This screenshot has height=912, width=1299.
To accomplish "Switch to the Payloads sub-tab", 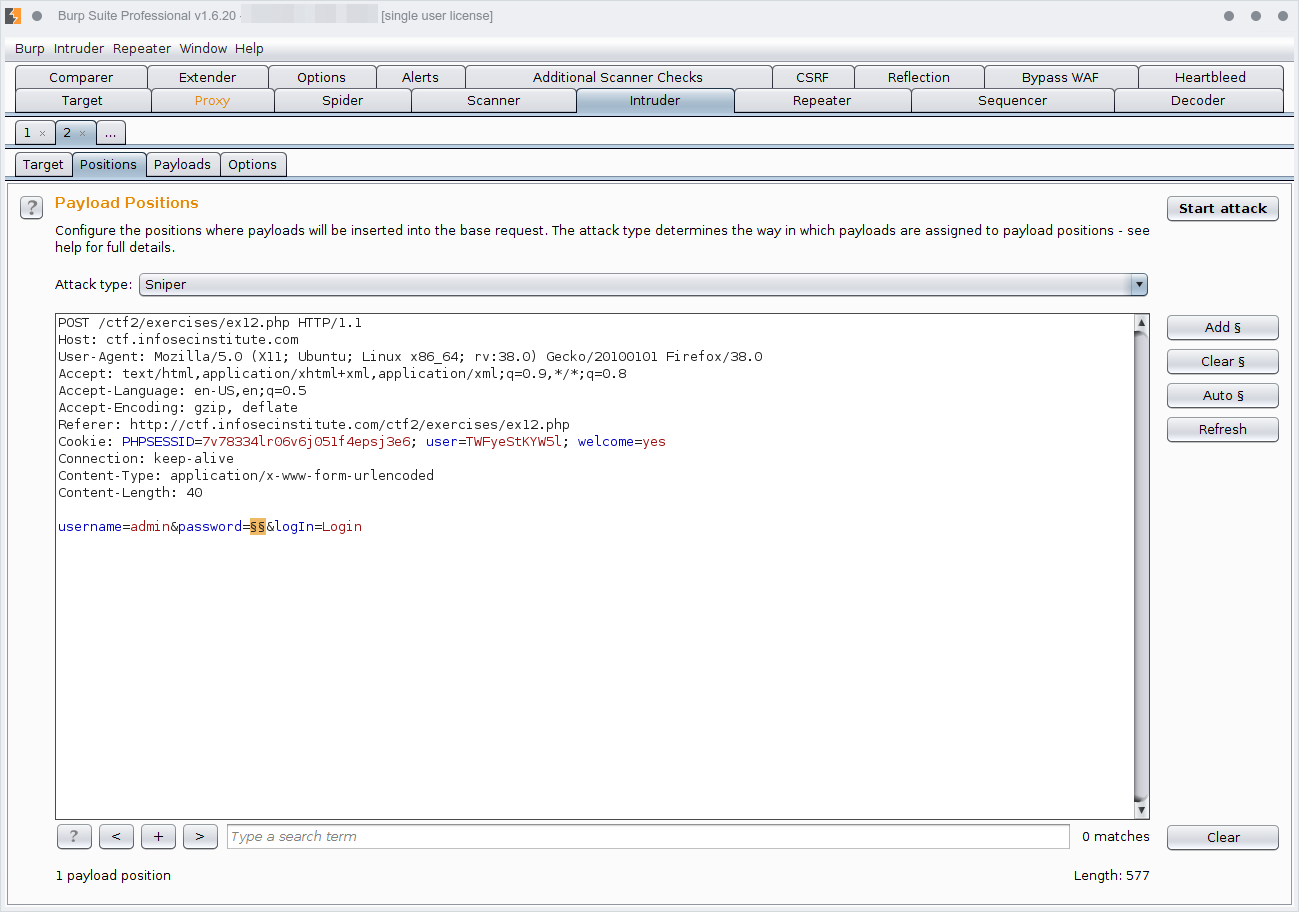I will point(182,165).
